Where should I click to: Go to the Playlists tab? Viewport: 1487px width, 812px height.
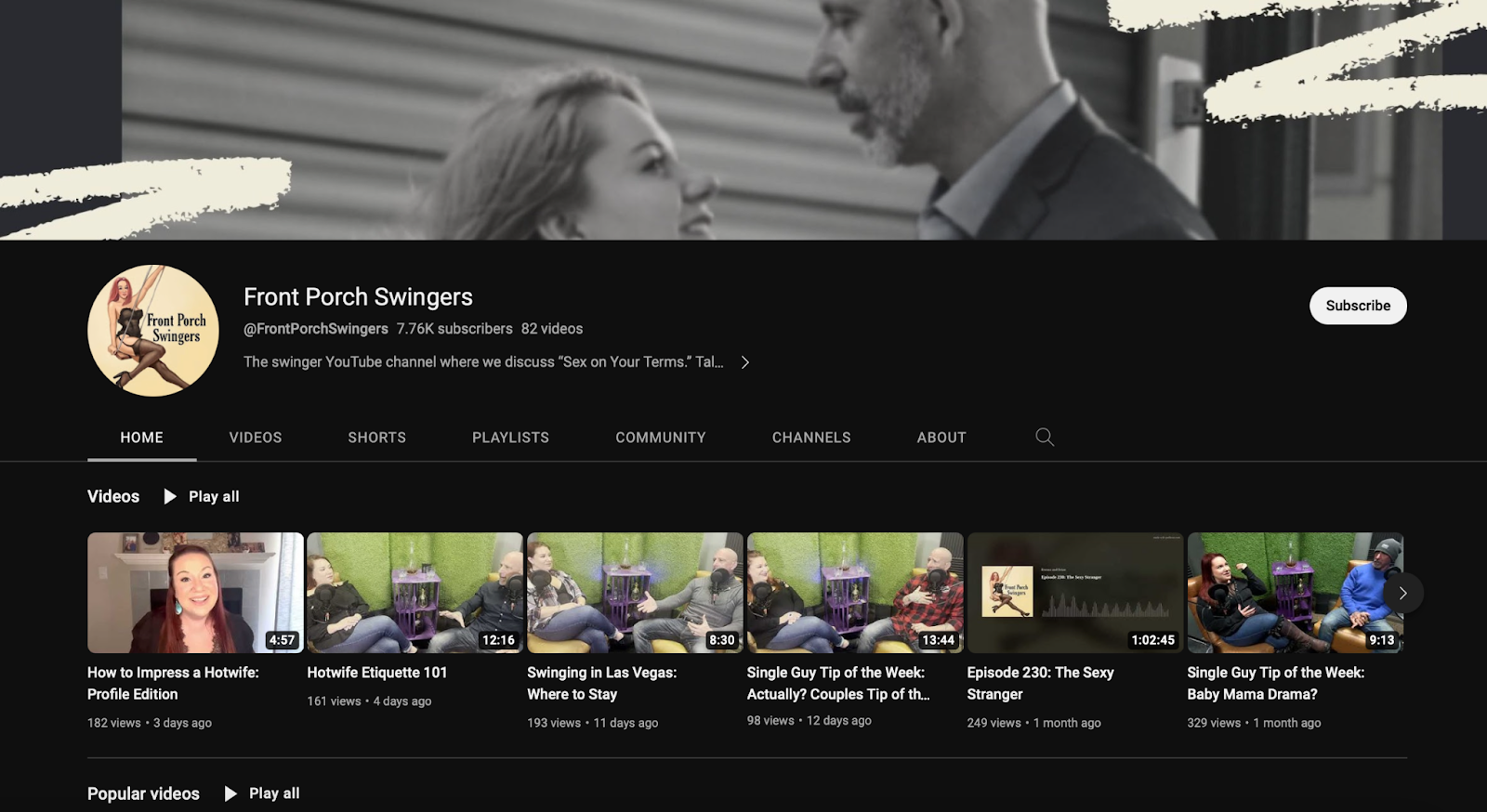point(510,438)
